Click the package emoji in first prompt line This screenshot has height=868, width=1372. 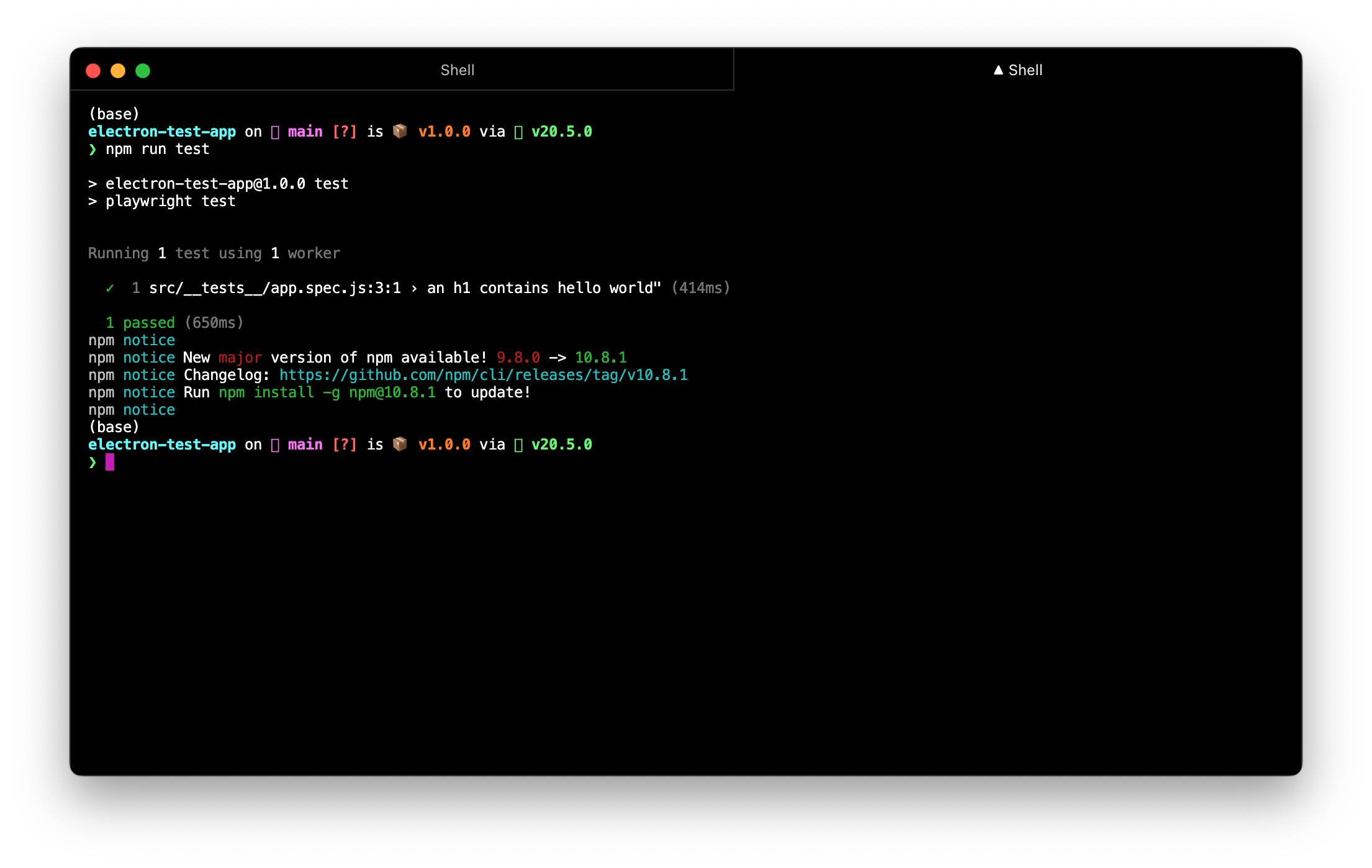pos(400,131)
